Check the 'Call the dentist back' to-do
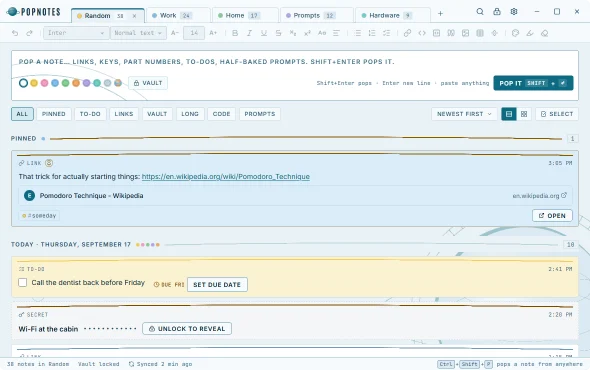The height and width of the screenshot is (370, 590). point(23,282)
